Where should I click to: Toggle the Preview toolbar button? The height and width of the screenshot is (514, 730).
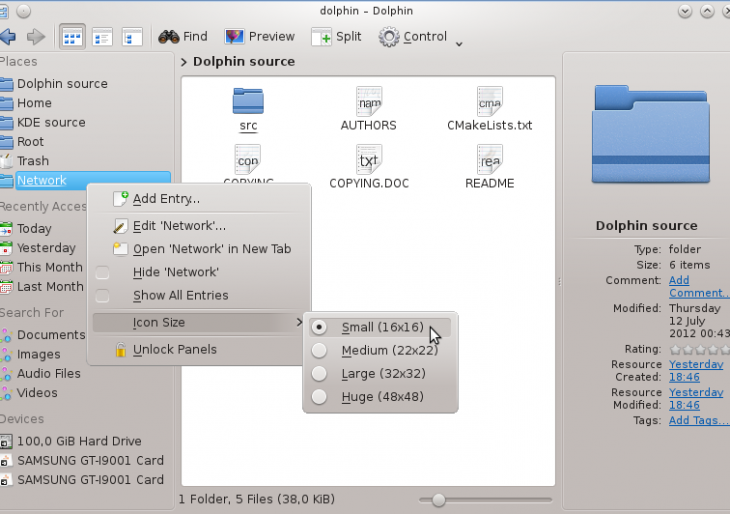(259, 37)
